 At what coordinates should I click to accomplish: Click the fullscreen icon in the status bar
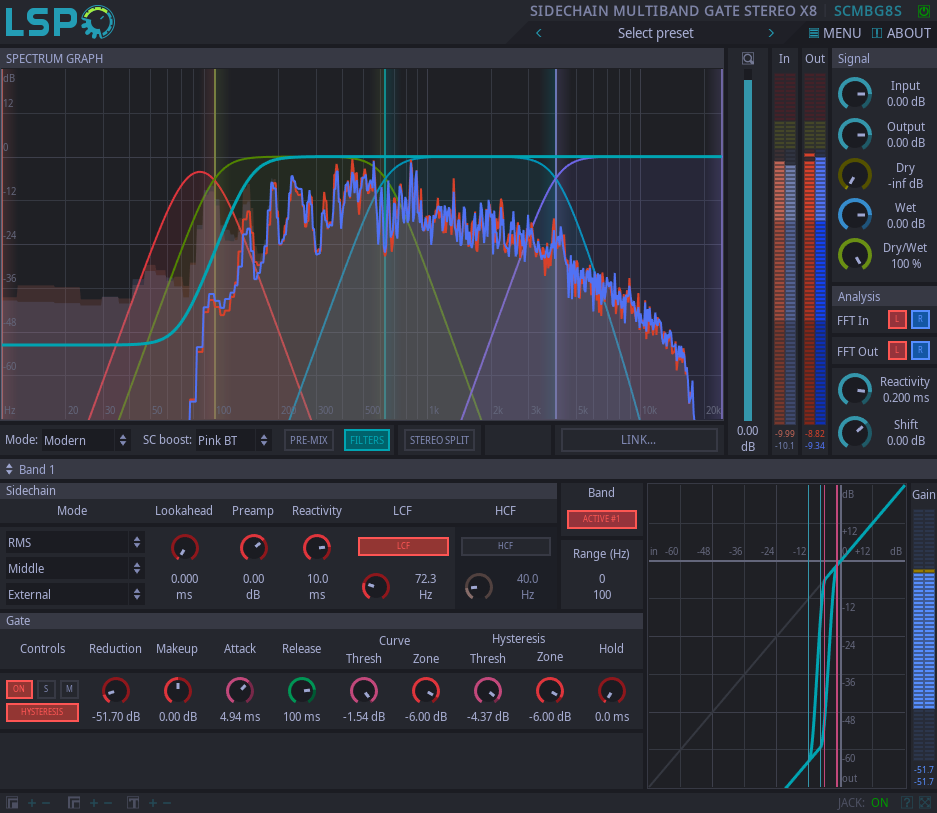click(925, 802)
